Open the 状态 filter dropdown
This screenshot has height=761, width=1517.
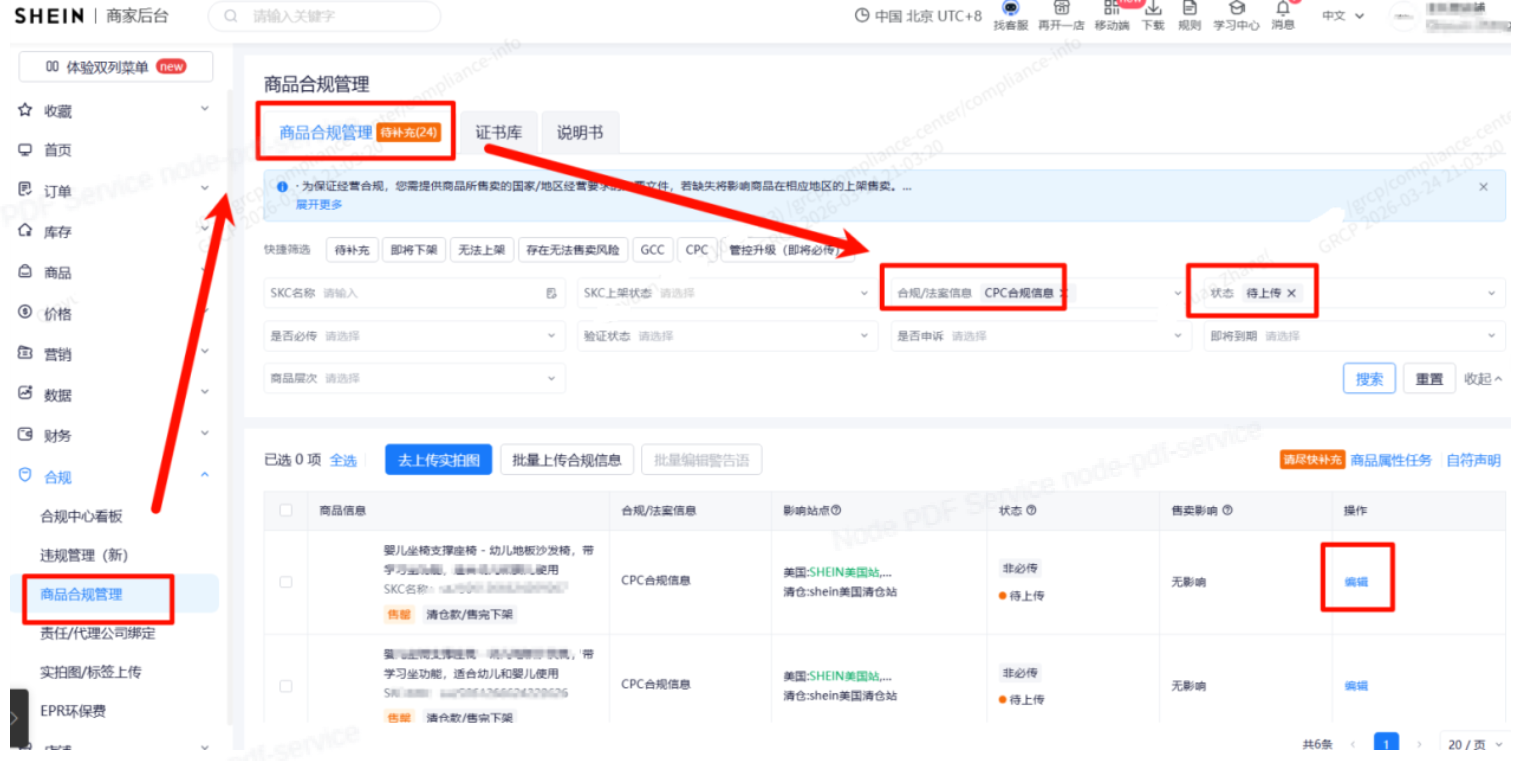[1353, 294]
